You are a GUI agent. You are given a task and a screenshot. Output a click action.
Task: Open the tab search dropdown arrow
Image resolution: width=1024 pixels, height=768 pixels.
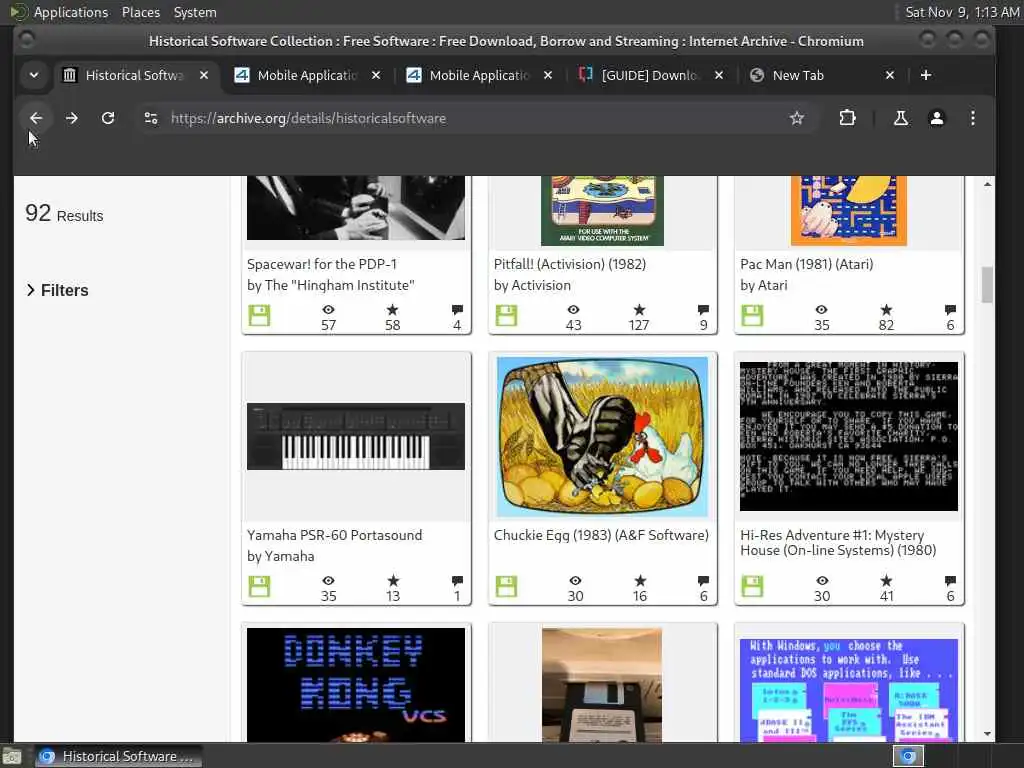pyautogui.click(x=34, y=75)
